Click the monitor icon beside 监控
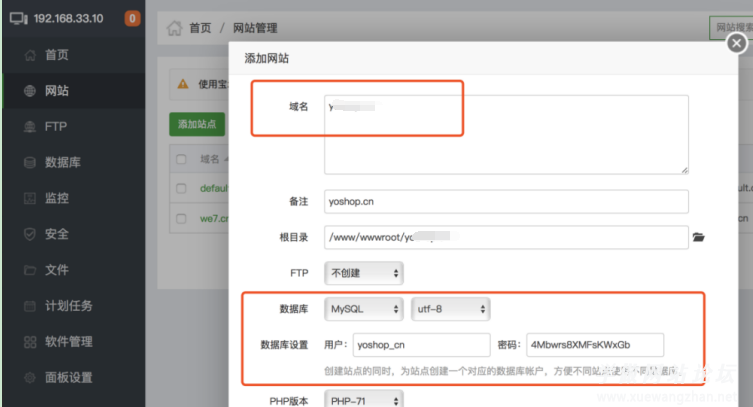Viewport: 753px width, 407px height. tap(29, 199)
